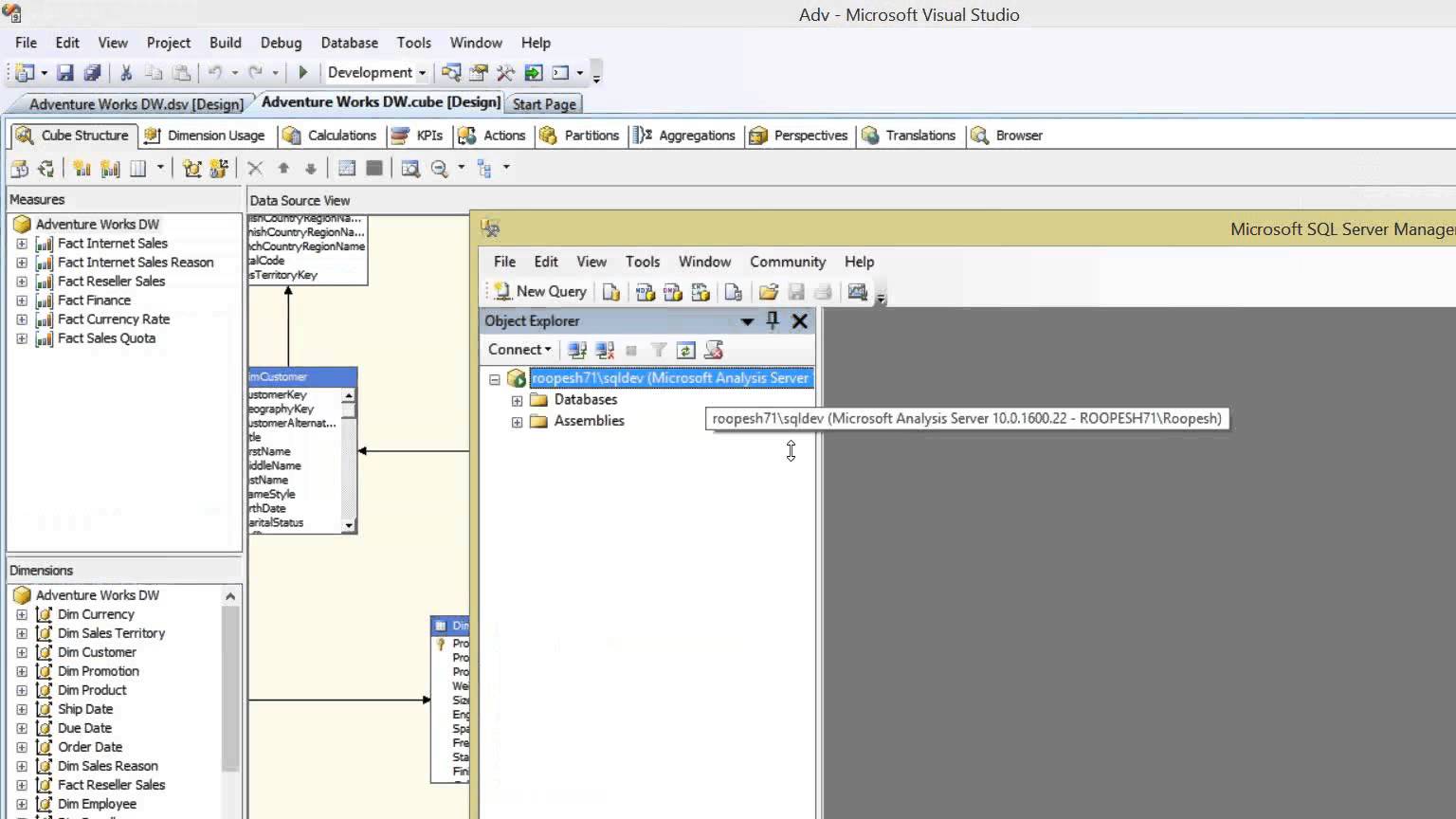Click the green Start debugging arrow
The height and width of the screenshot is (819, 1456).
coord(303,73)
